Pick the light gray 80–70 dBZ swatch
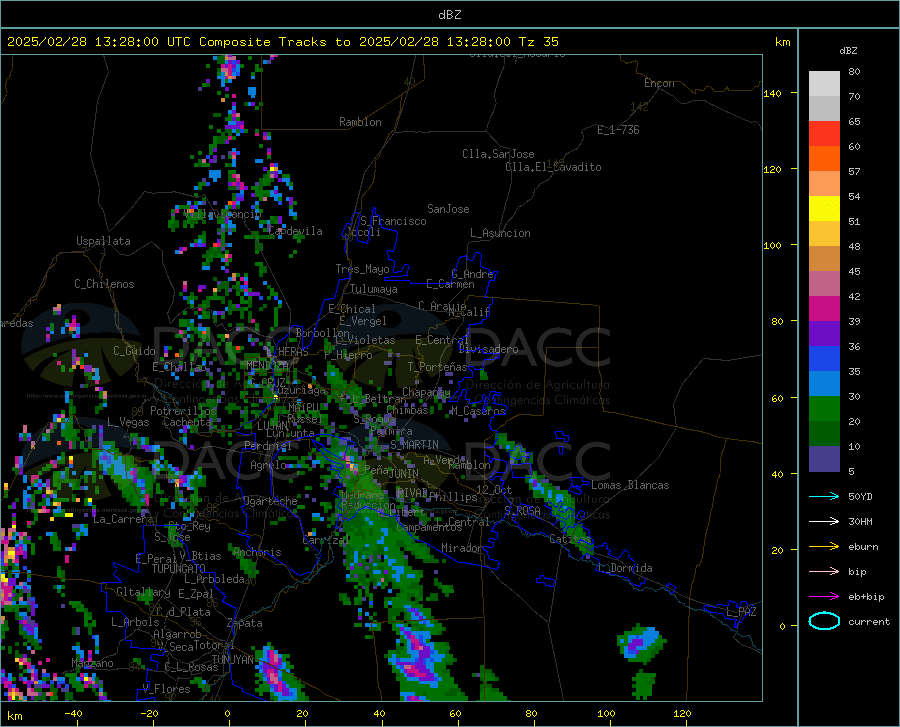Screen dimensions: 900x727 pos(824,84)
